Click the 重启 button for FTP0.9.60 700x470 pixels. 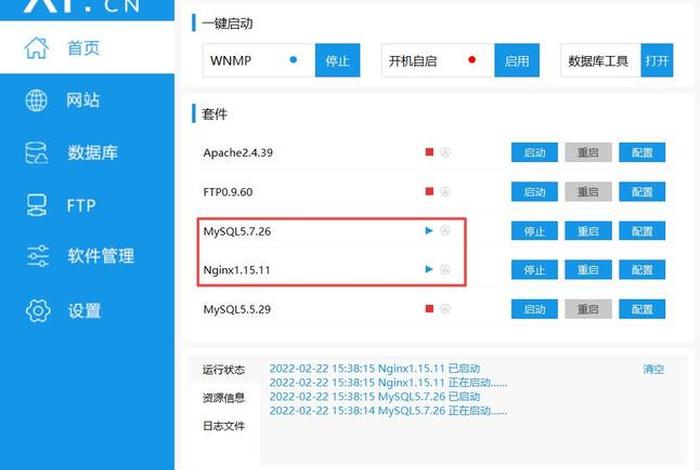click(588, 191)
